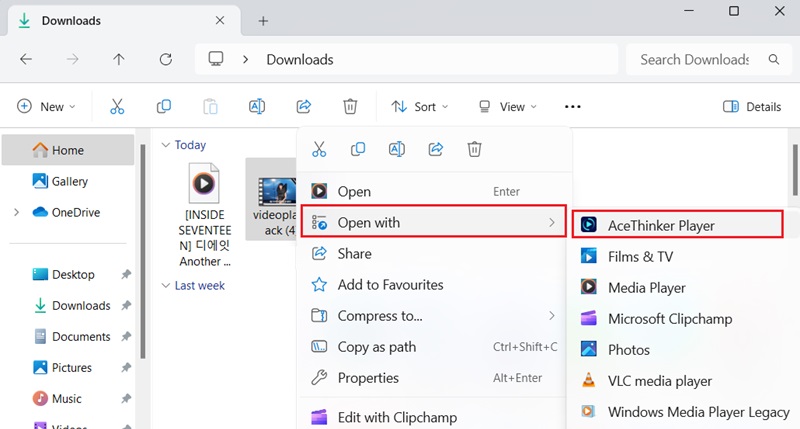Add a new tab with the plus button
The image size is (800, 429).
tap(263, 21)
